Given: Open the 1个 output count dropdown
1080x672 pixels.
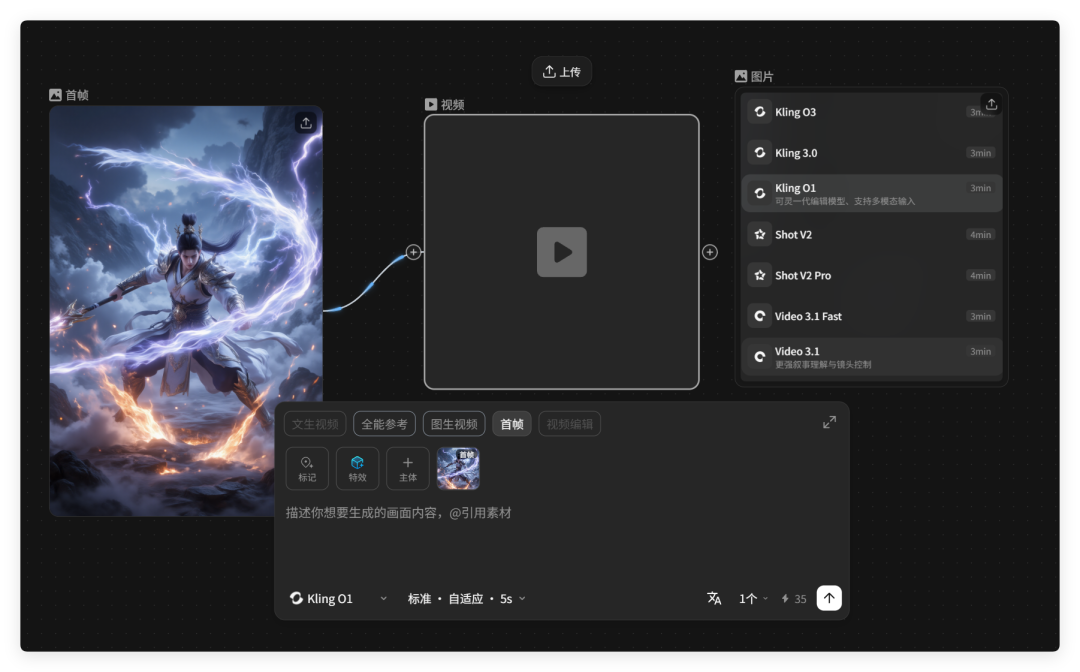Looking at the screenshot, I should click(x=753, y=598).
